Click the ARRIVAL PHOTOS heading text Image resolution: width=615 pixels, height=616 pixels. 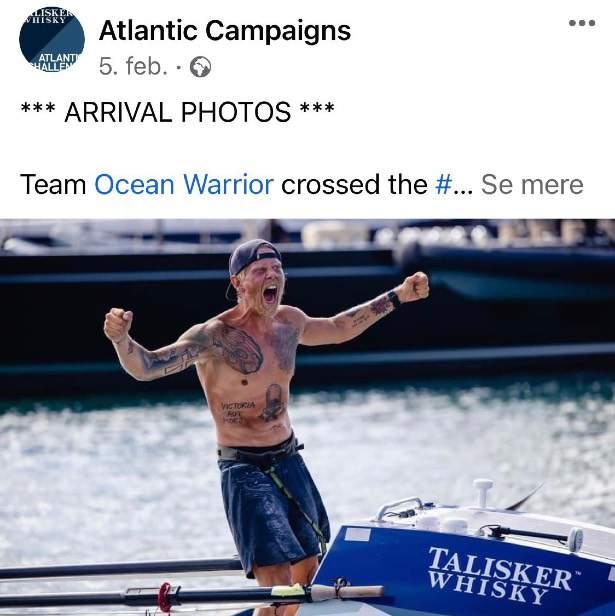coord(178,112)
